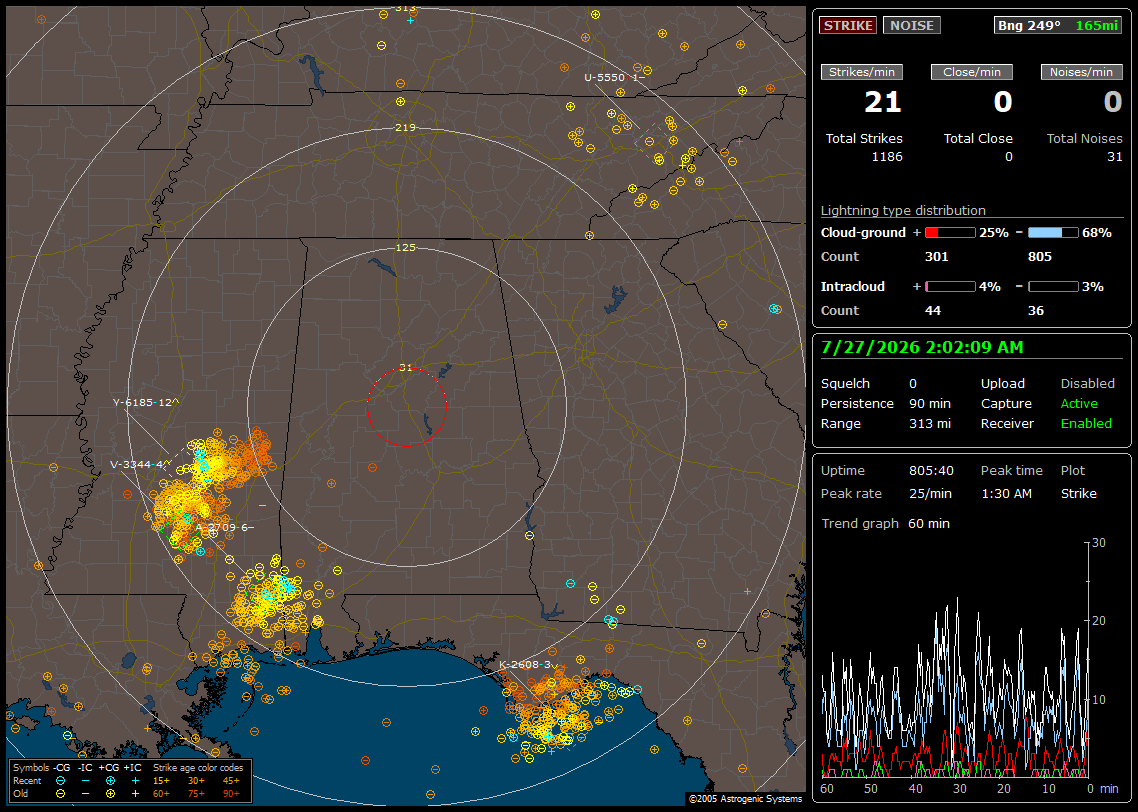Toggle the STRIKE indicator button
1138x812 pixels.
(x=848, y=25)
